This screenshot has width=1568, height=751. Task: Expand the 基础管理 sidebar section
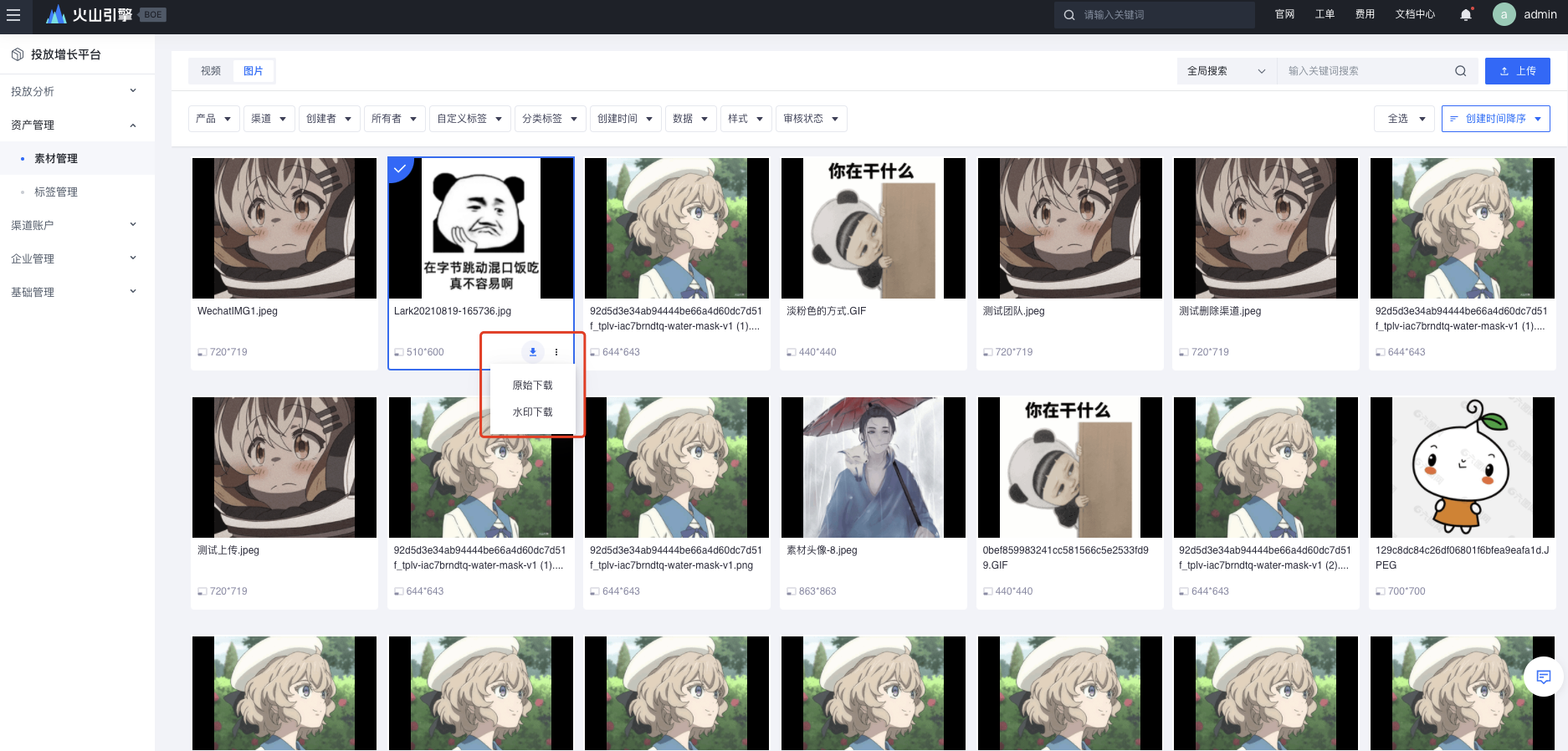77,292
